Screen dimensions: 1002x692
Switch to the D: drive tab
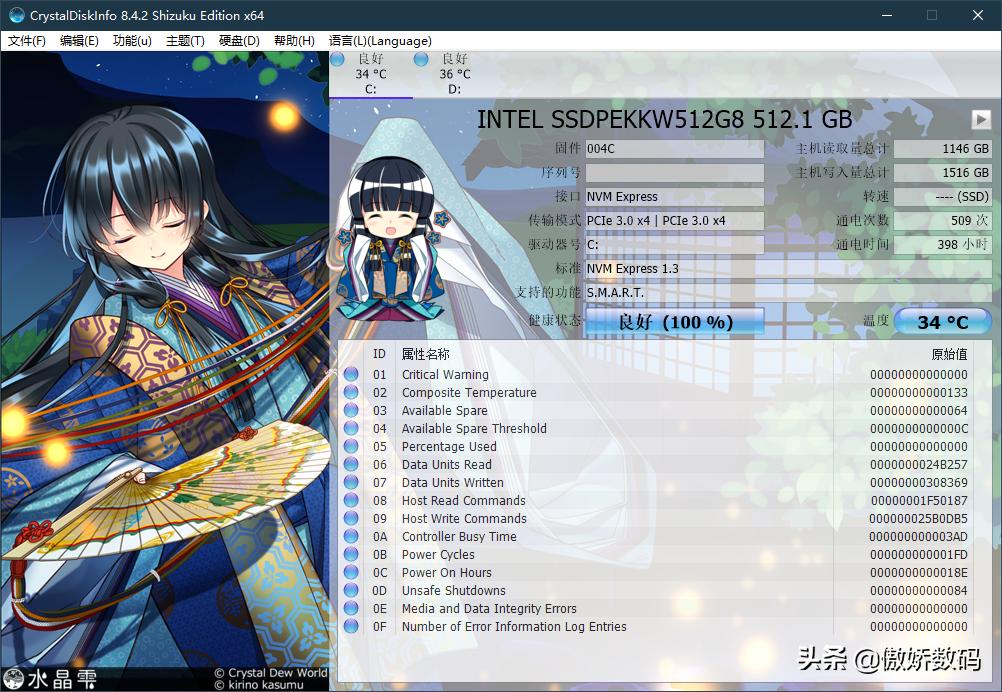(x=454, y=75)
